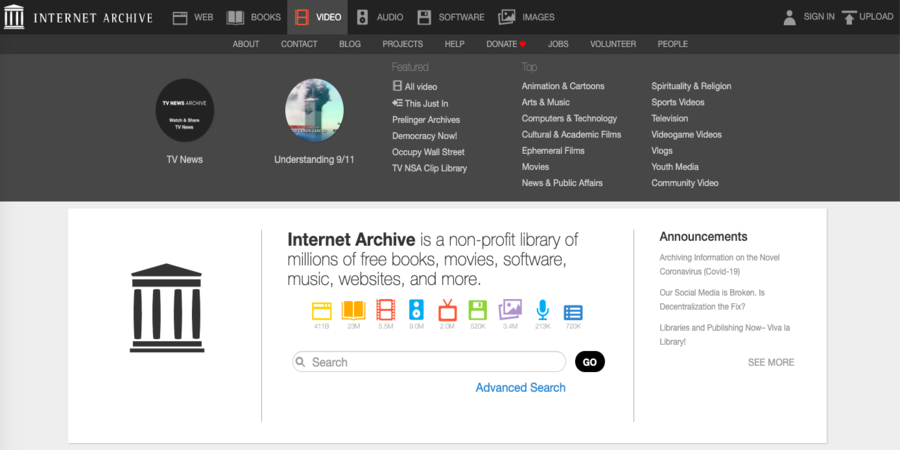Open the Cultural & Academic Films category
The image size is (900, 450).
[x=571, y=134]
